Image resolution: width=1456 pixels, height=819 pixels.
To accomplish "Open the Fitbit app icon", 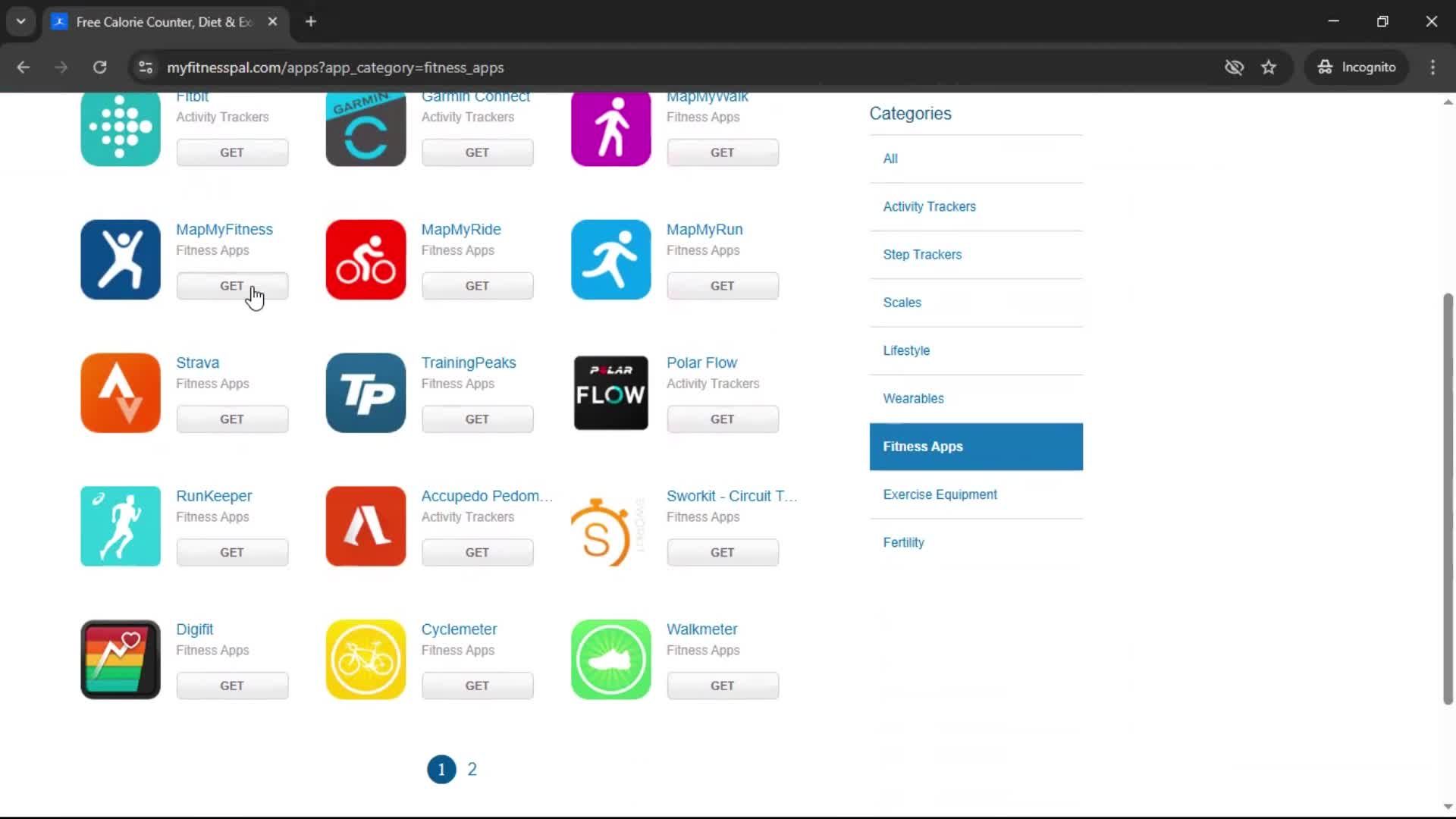I will point(121,130).
